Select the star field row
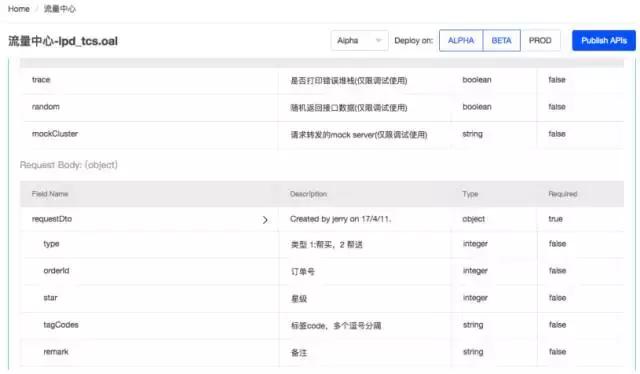This screenshot has width=640, height=374. (x=322, y=298)
